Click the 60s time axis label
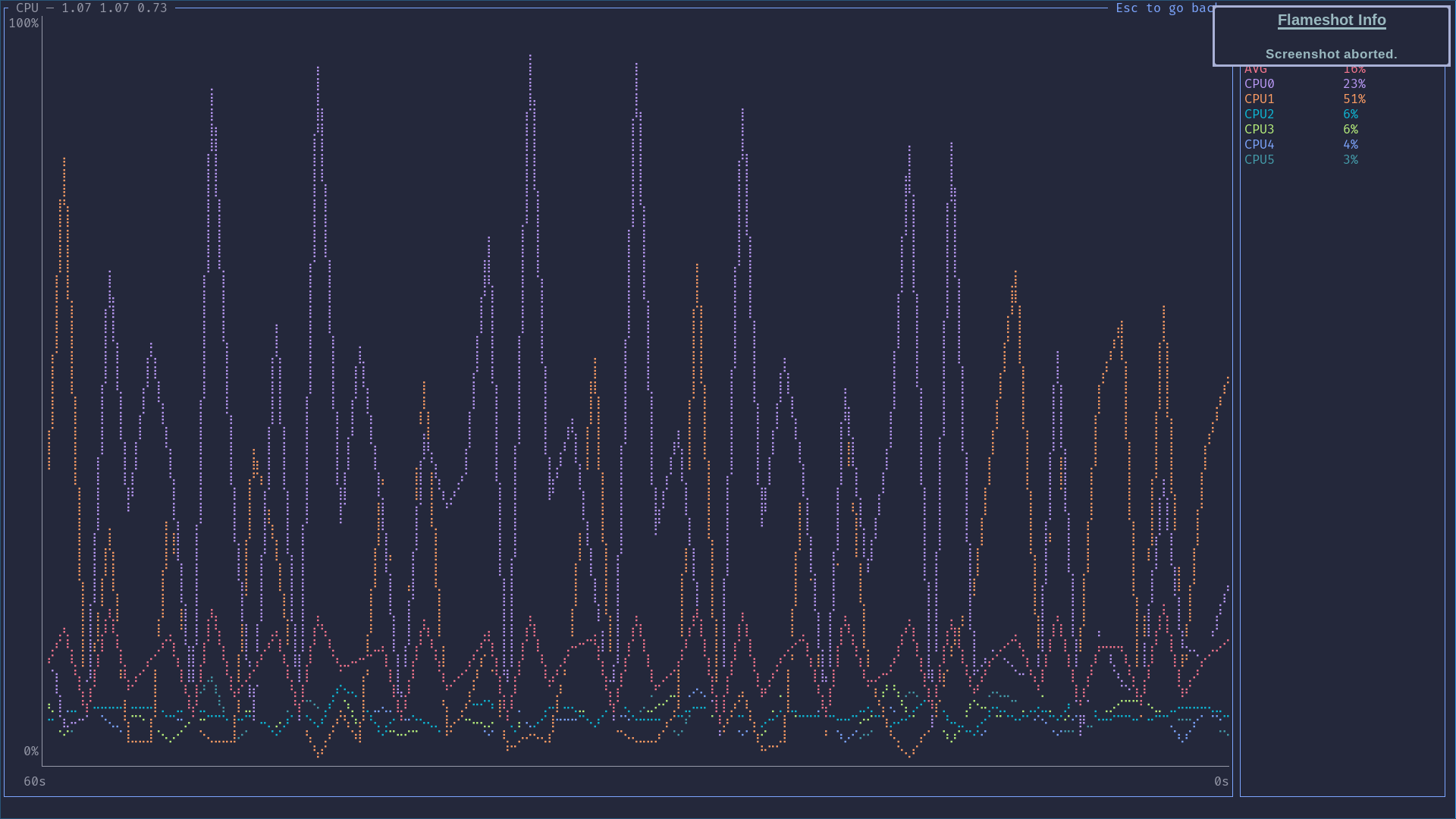The image size is (1456, 819). [33, 780]
